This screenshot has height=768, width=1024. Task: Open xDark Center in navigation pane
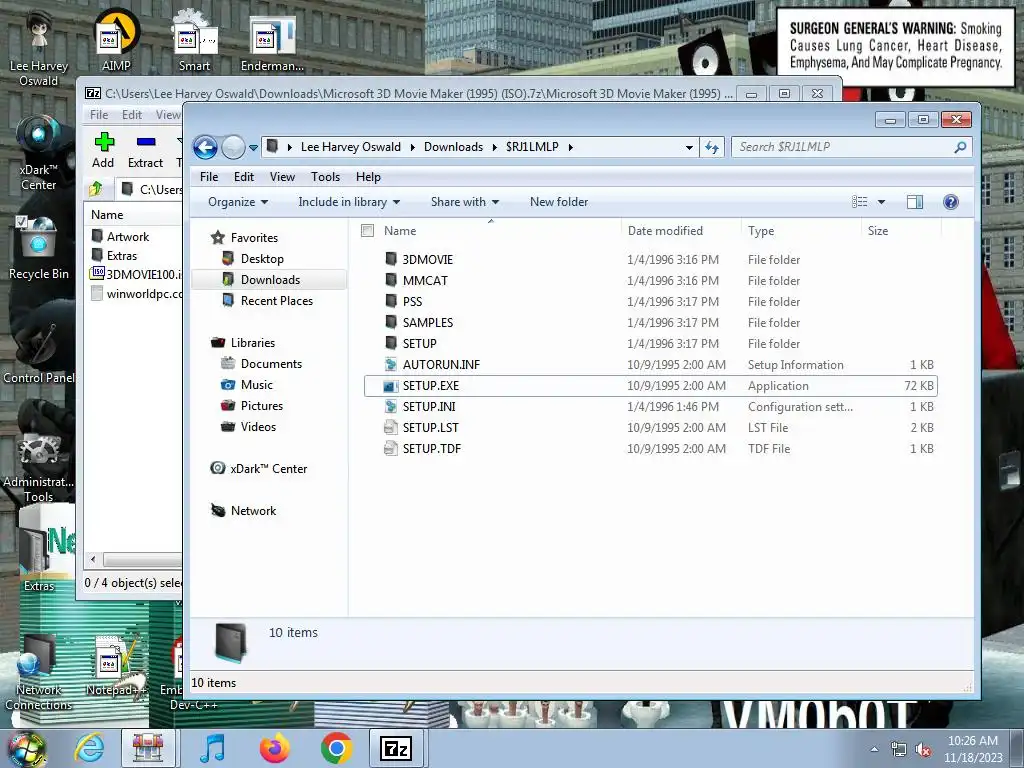(268, 469)
